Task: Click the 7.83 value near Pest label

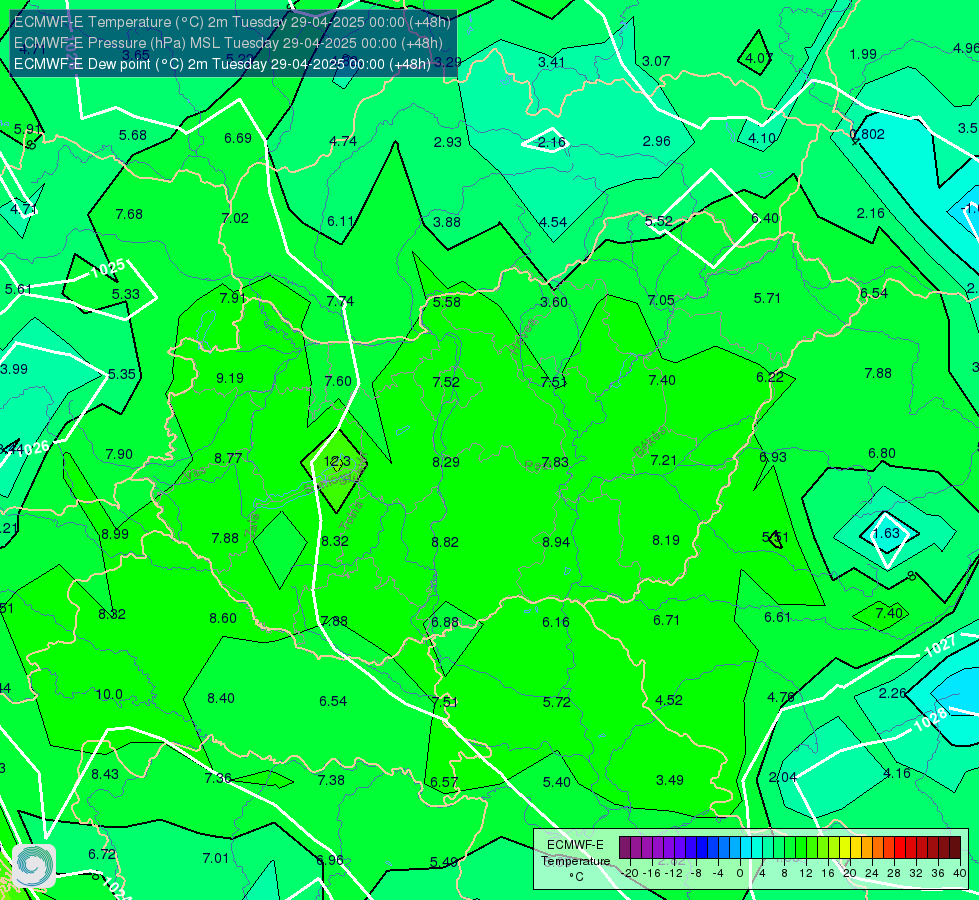Action: click(x=555, y=462)
